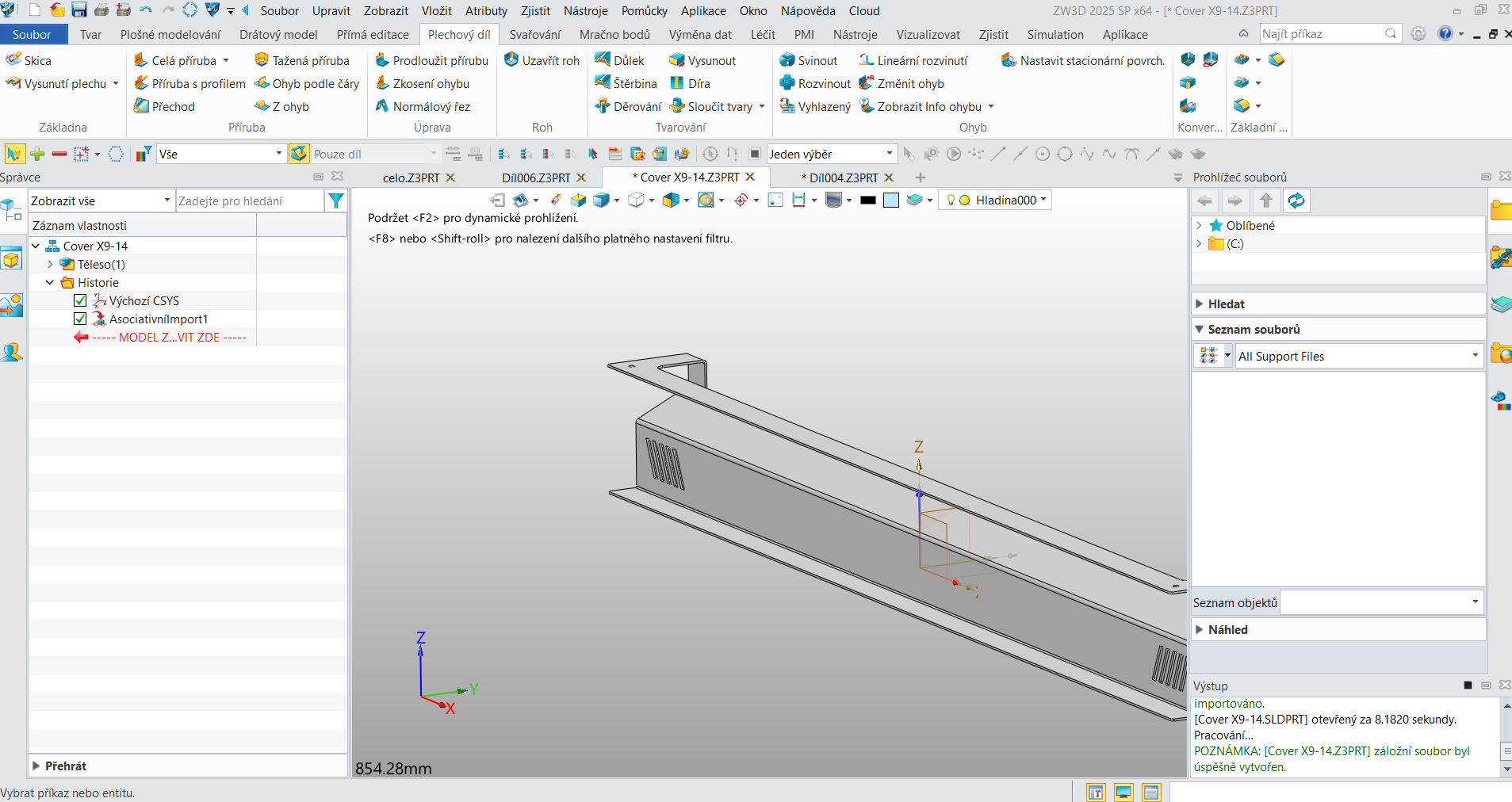This screenshot has width=1512, height=802.
Task: Click the save icon in title bar
Action: pyautogui.click(x=79, y=10)
